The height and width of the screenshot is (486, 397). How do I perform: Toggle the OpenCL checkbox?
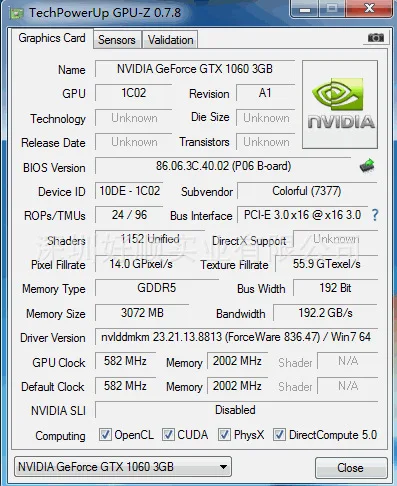[105, 435]
